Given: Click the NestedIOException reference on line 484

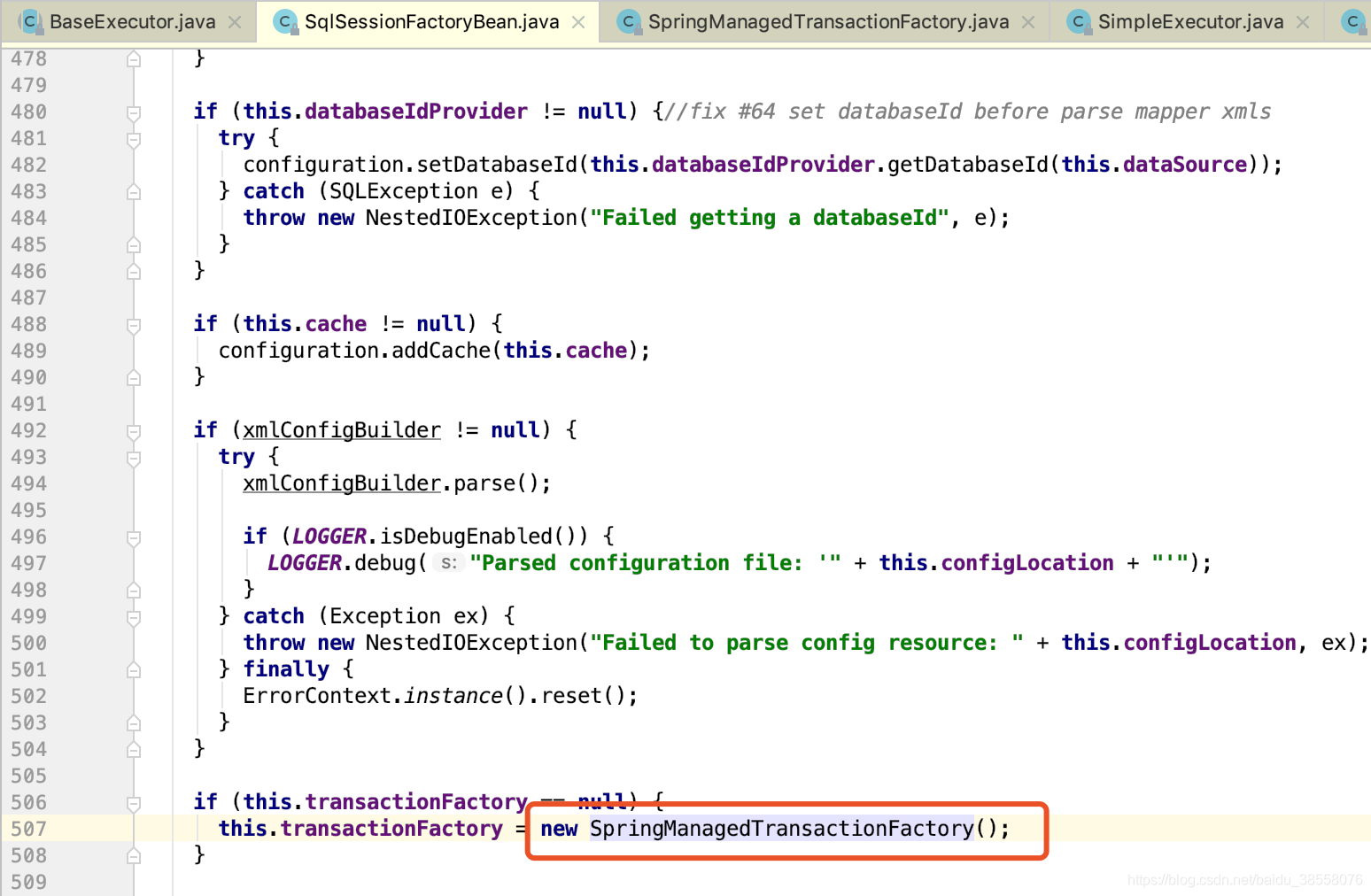Looking at the screenshot, I should point(471,218).
